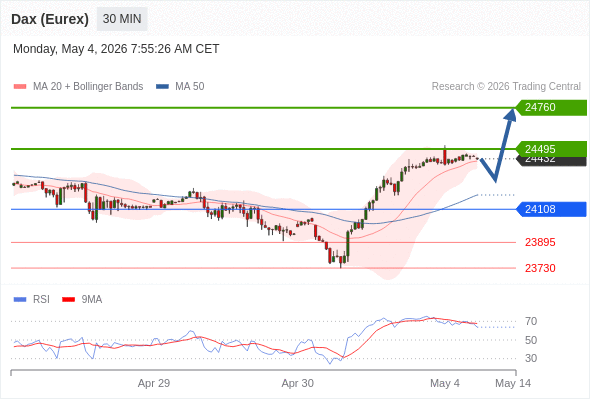Toggle the MA 20 + Bollinger Bands legend label
Viewport: 590px width, 400px height.
(x=88, y=87)
